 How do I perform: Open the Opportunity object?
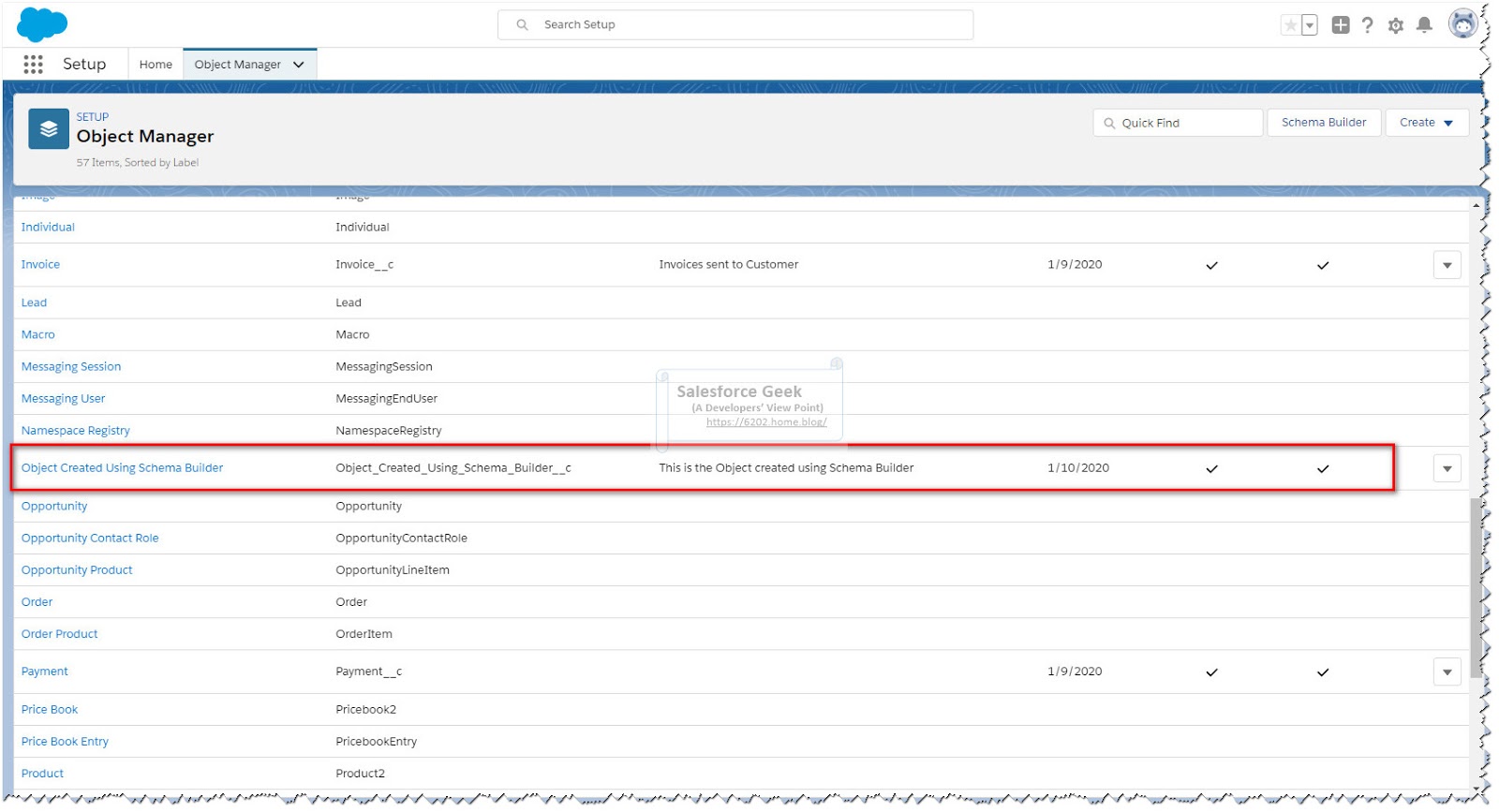(54, 507)
